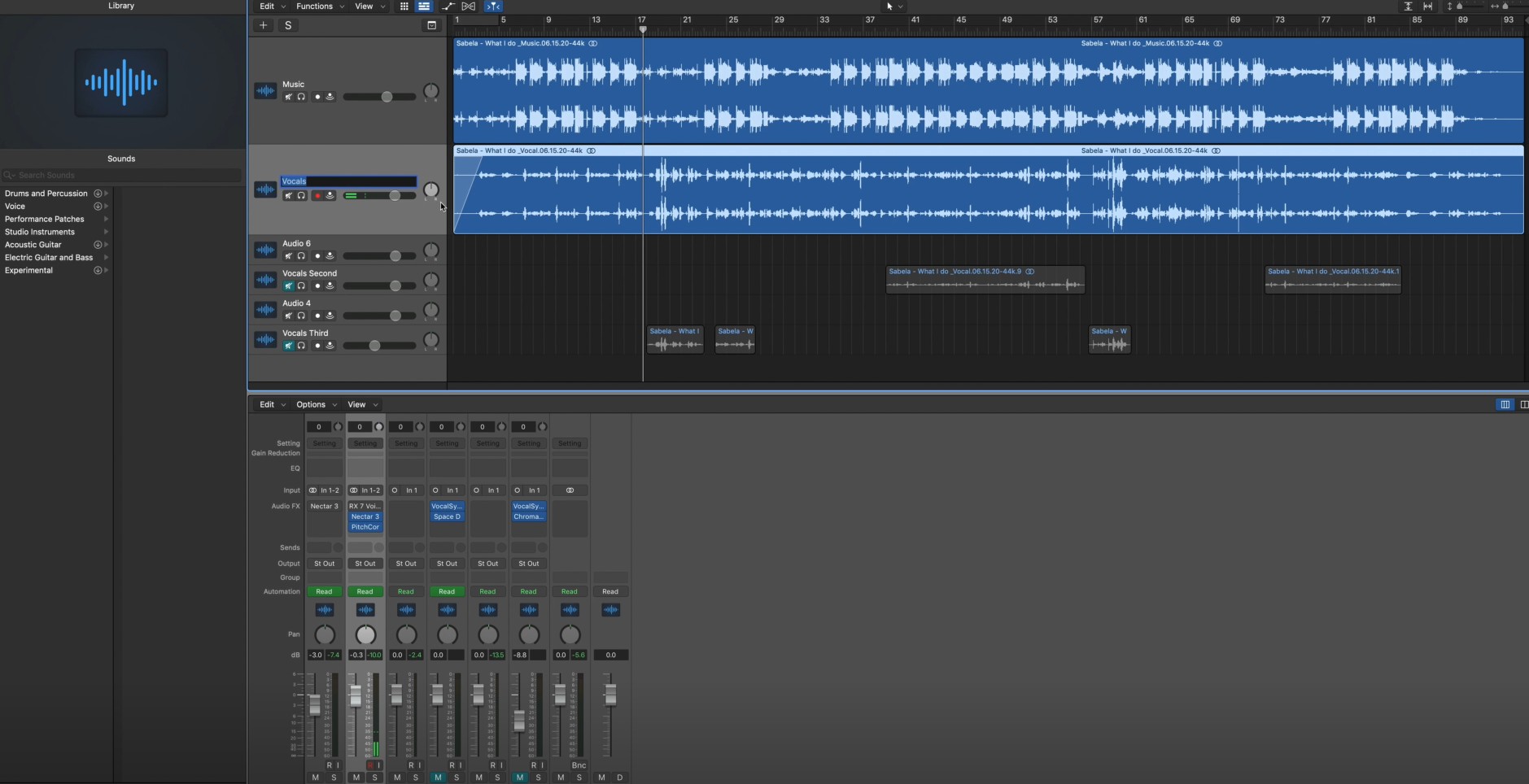This screenshot has height=784, width=1529.
Task: Open the track header dropdown box icon
Action: point(432,25)
